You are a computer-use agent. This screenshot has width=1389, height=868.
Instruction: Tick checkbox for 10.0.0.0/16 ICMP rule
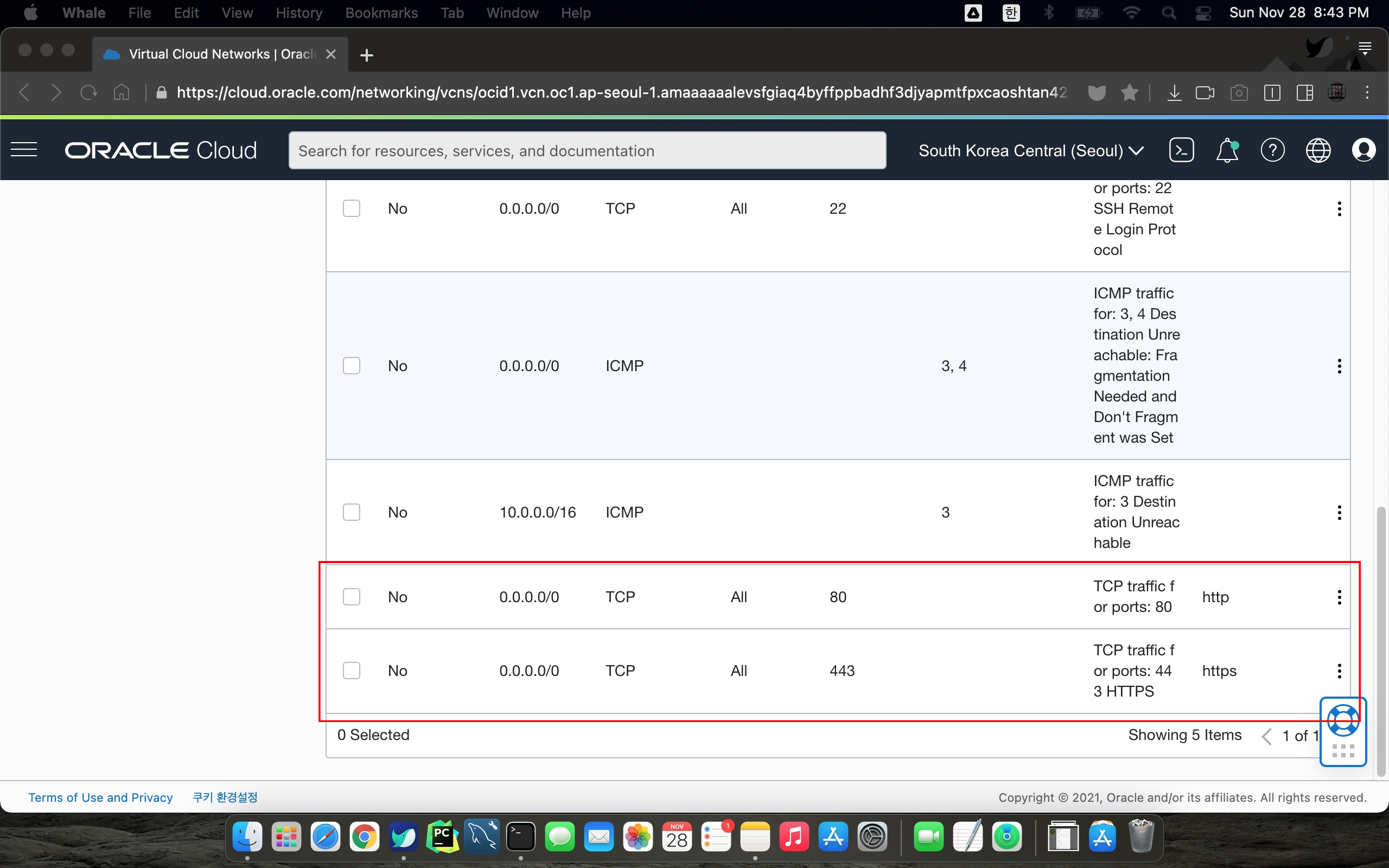[x=351, y=512]
